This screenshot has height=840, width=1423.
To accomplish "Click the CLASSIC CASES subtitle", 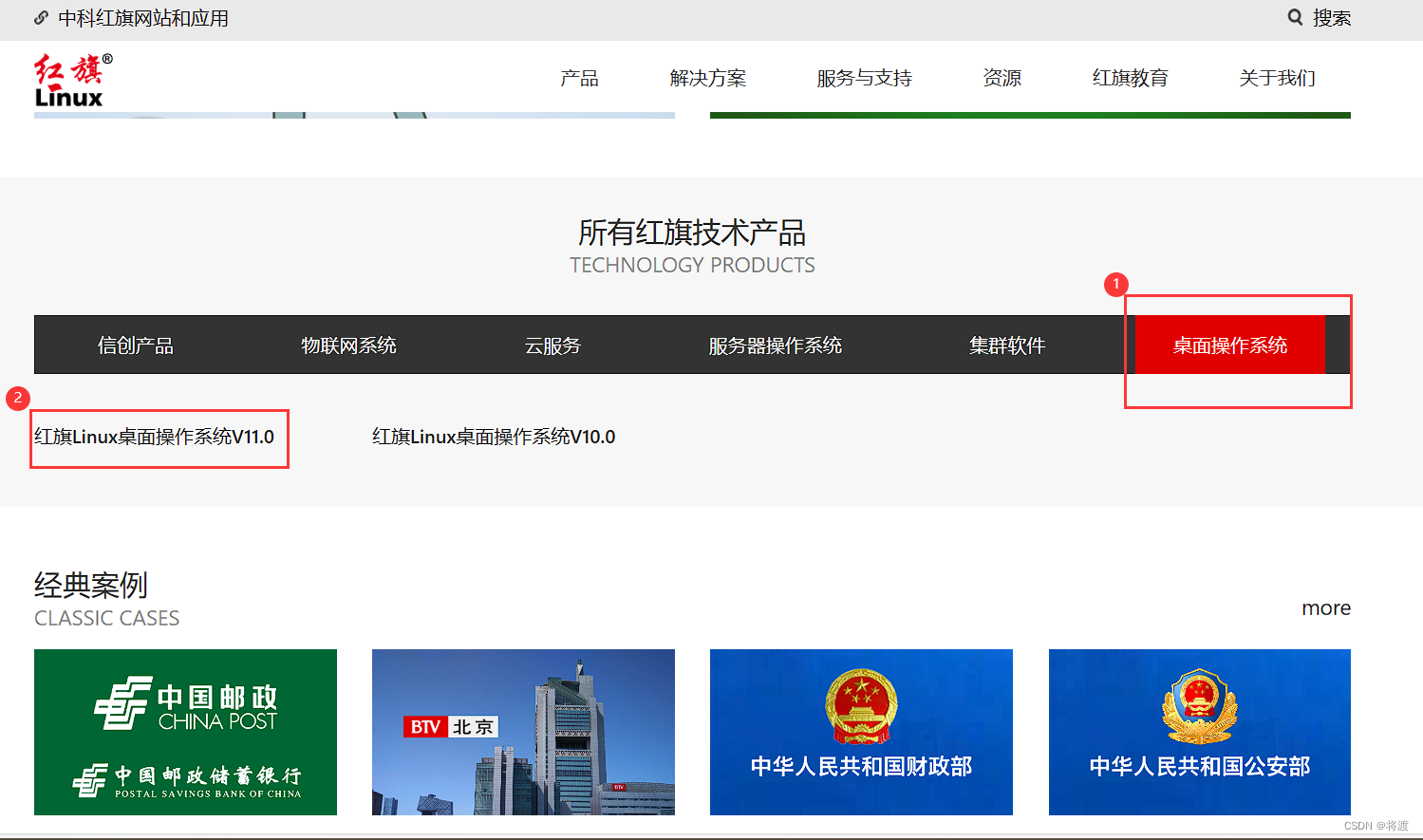I will (x=107, y=618).
